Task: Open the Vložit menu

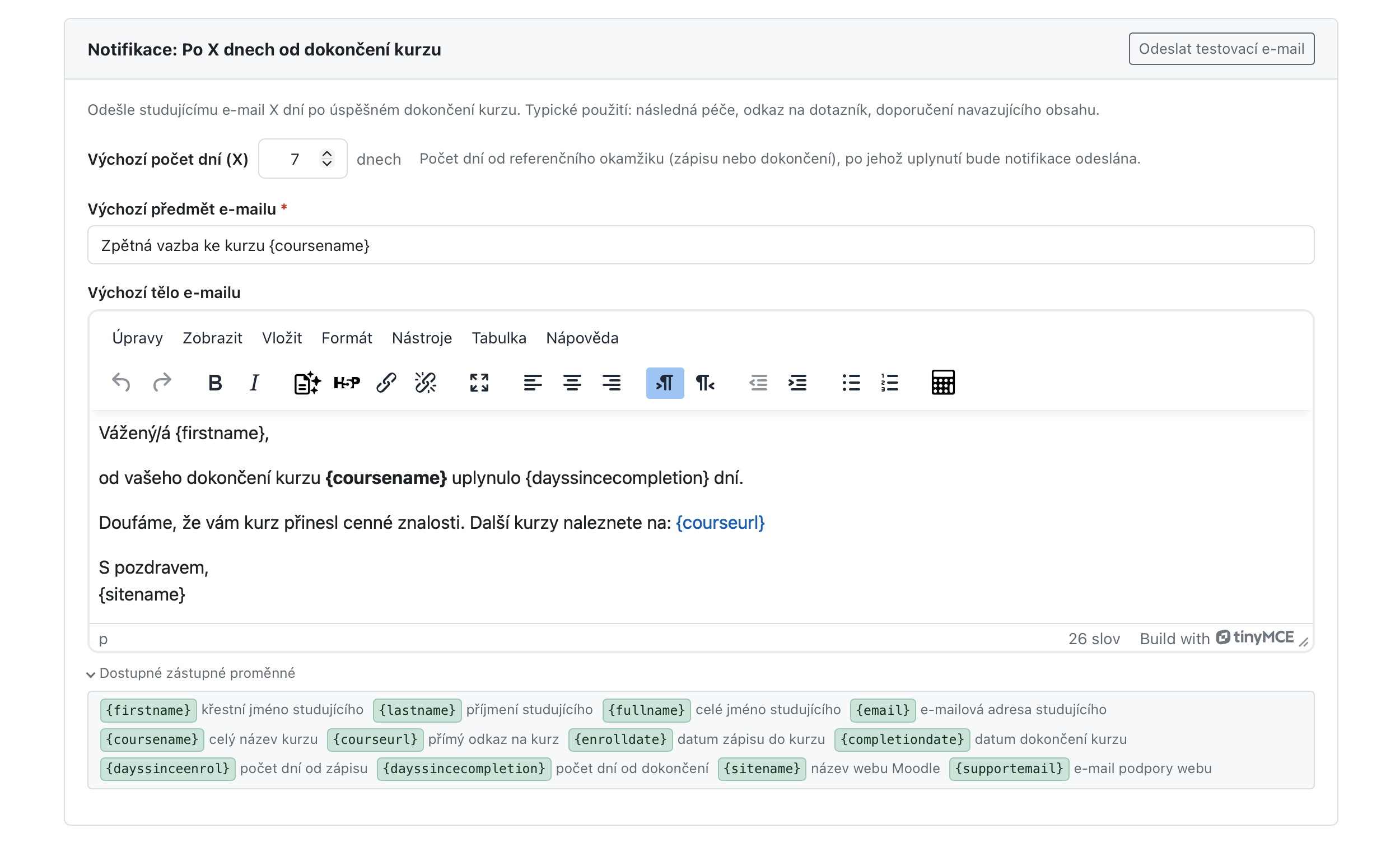Action: pos(282,338)
